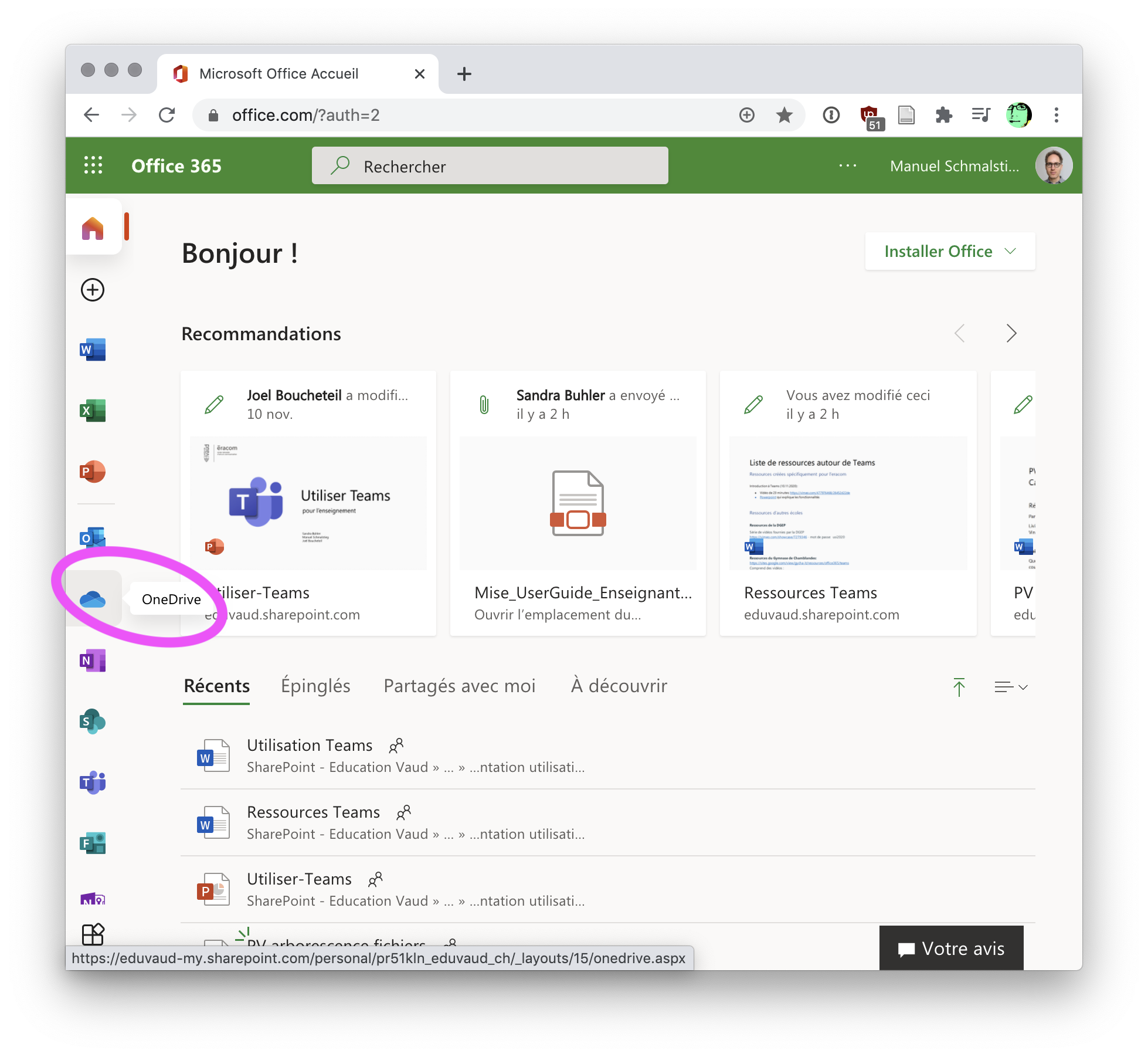
Task: Open SharePoint from the sidebar
Action: (93, 721)
